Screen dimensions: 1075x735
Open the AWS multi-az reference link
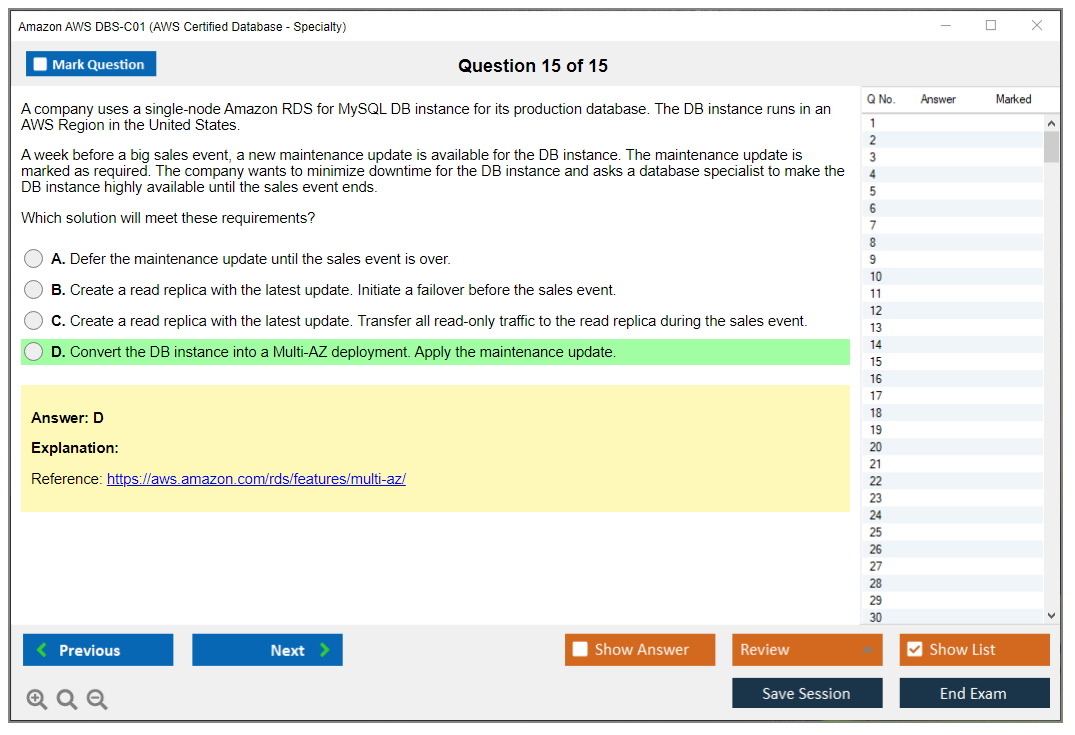[256, 479]
